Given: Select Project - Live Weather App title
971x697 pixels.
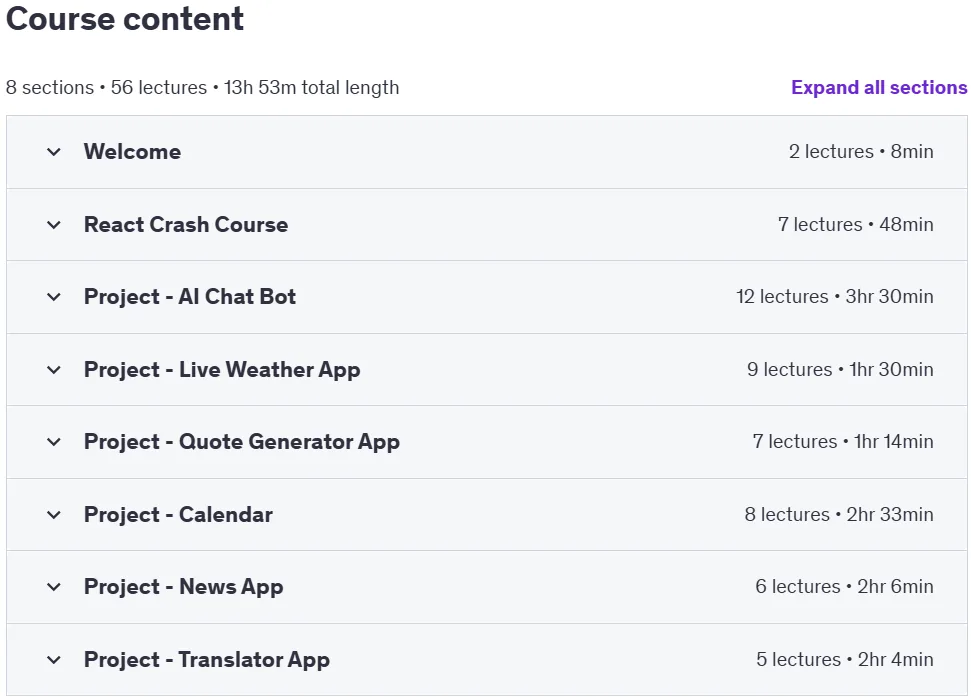Looking at the screenshot, I should click(x=222, y=370).
